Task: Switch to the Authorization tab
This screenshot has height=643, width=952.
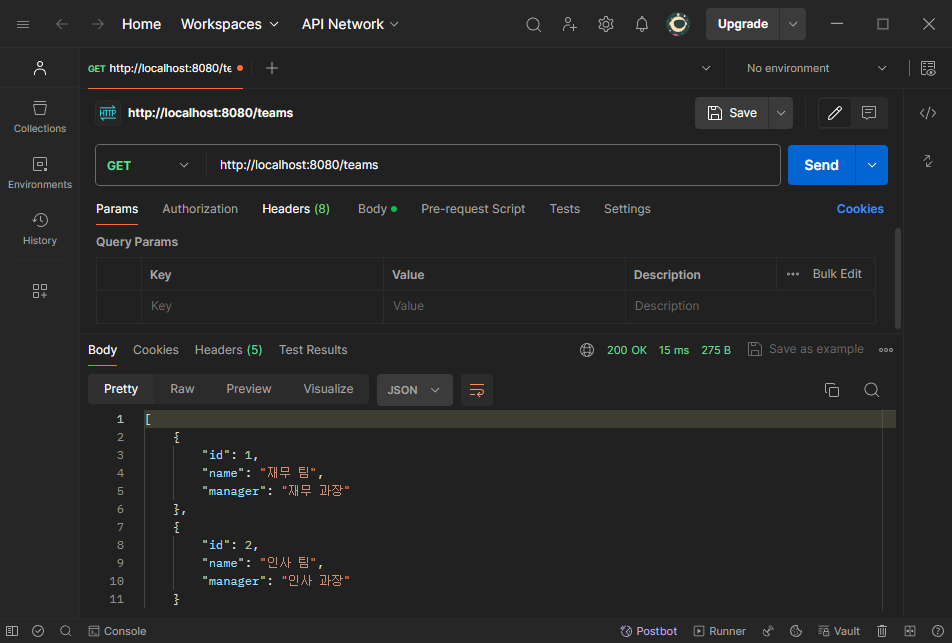Action: click(200, 209)
